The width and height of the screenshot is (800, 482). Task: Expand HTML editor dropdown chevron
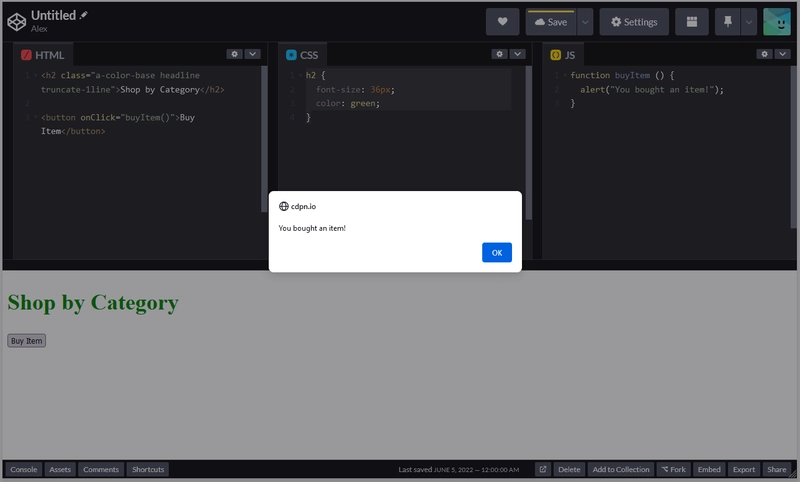click(x=253, y=54)
